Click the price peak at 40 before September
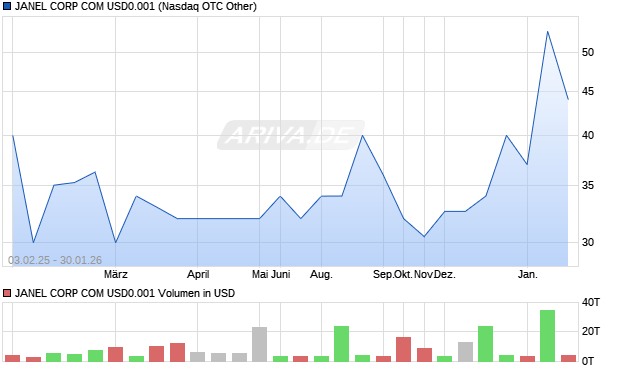620x371 pixels. coord(362,135)
